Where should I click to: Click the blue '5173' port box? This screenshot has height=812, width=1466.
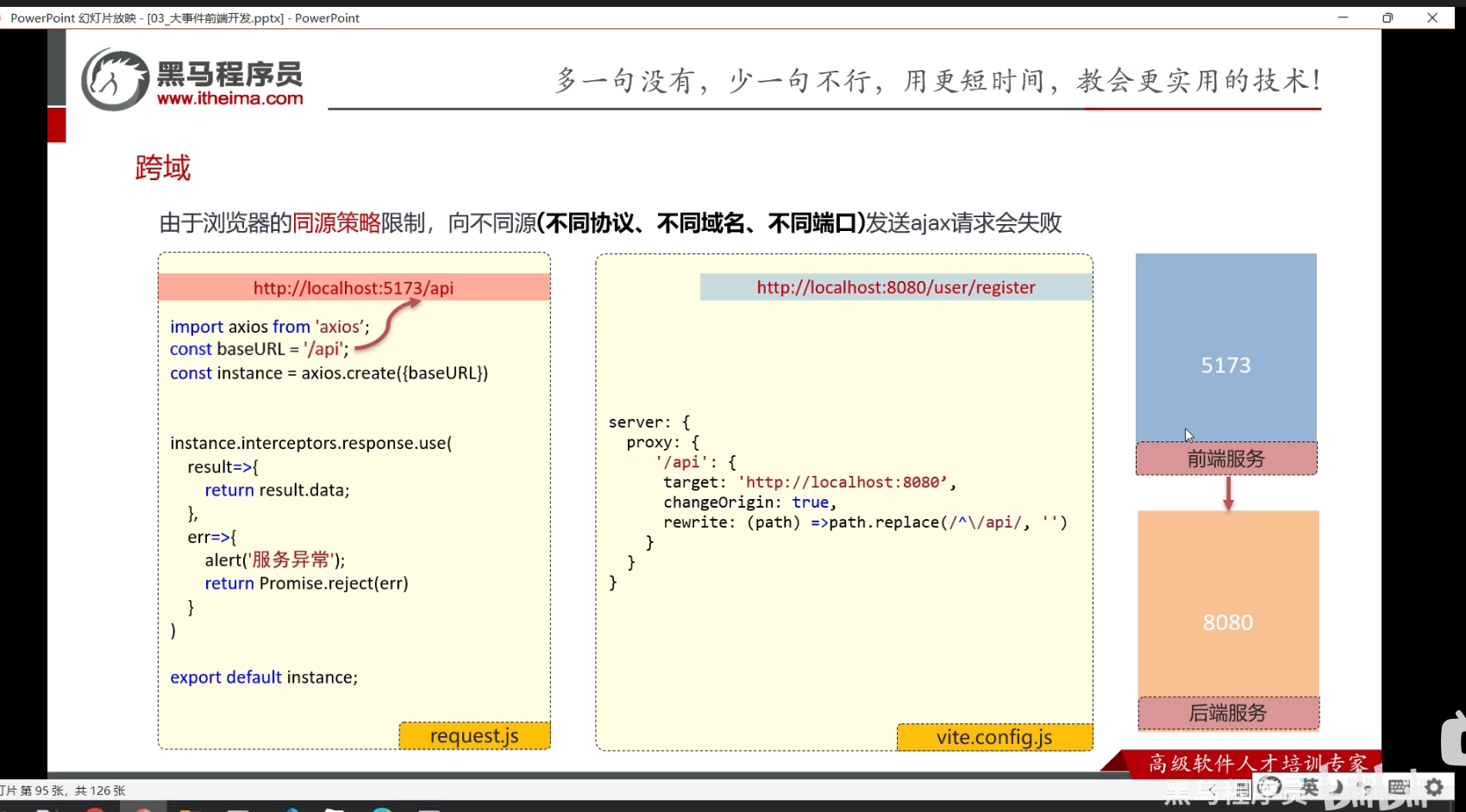tap(1226, 347)
